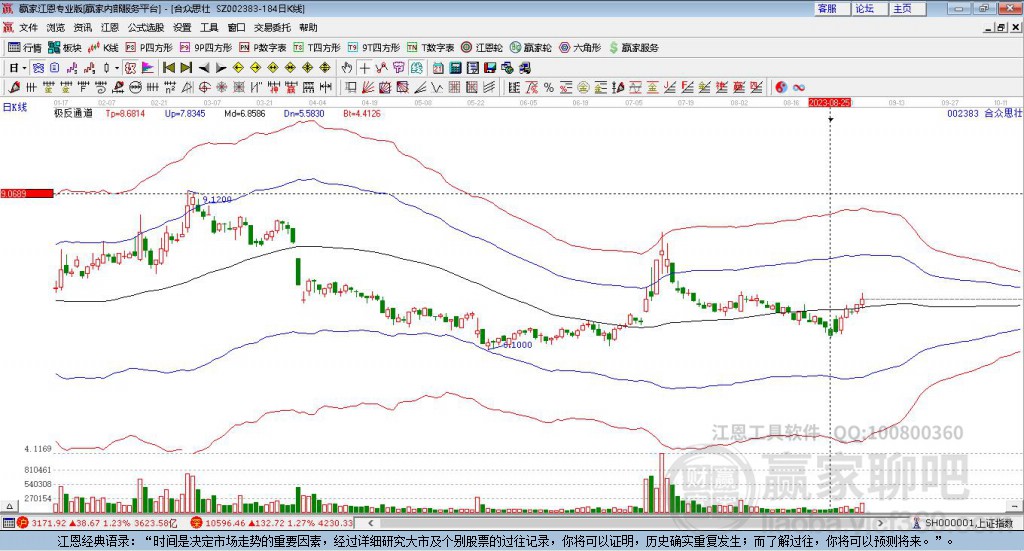Click SH000001 上证指数 in status bar
The width and height of the screenshot is (1024, 551).
(x=968, y=523)
